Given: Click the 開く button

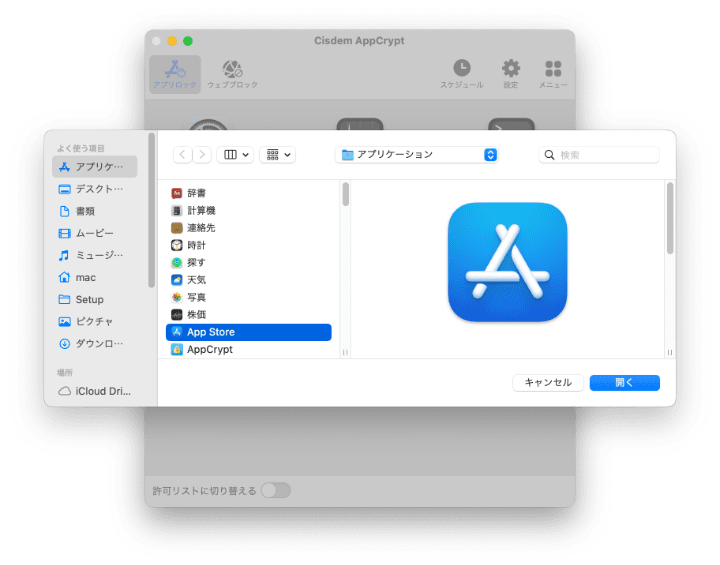Looking at the screenshot, I should tap(624, 383).
